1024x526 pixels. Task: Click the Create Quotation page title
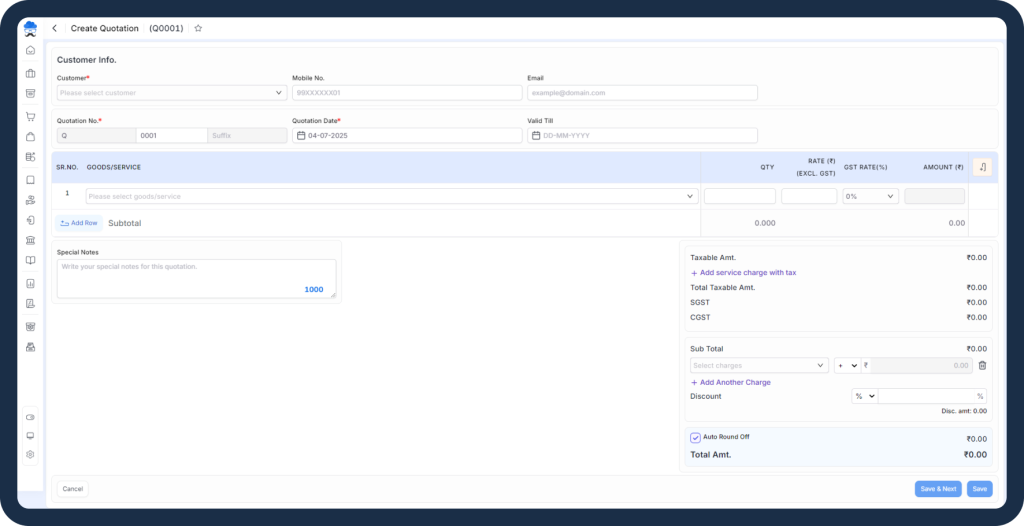click(x=104, y=28)
